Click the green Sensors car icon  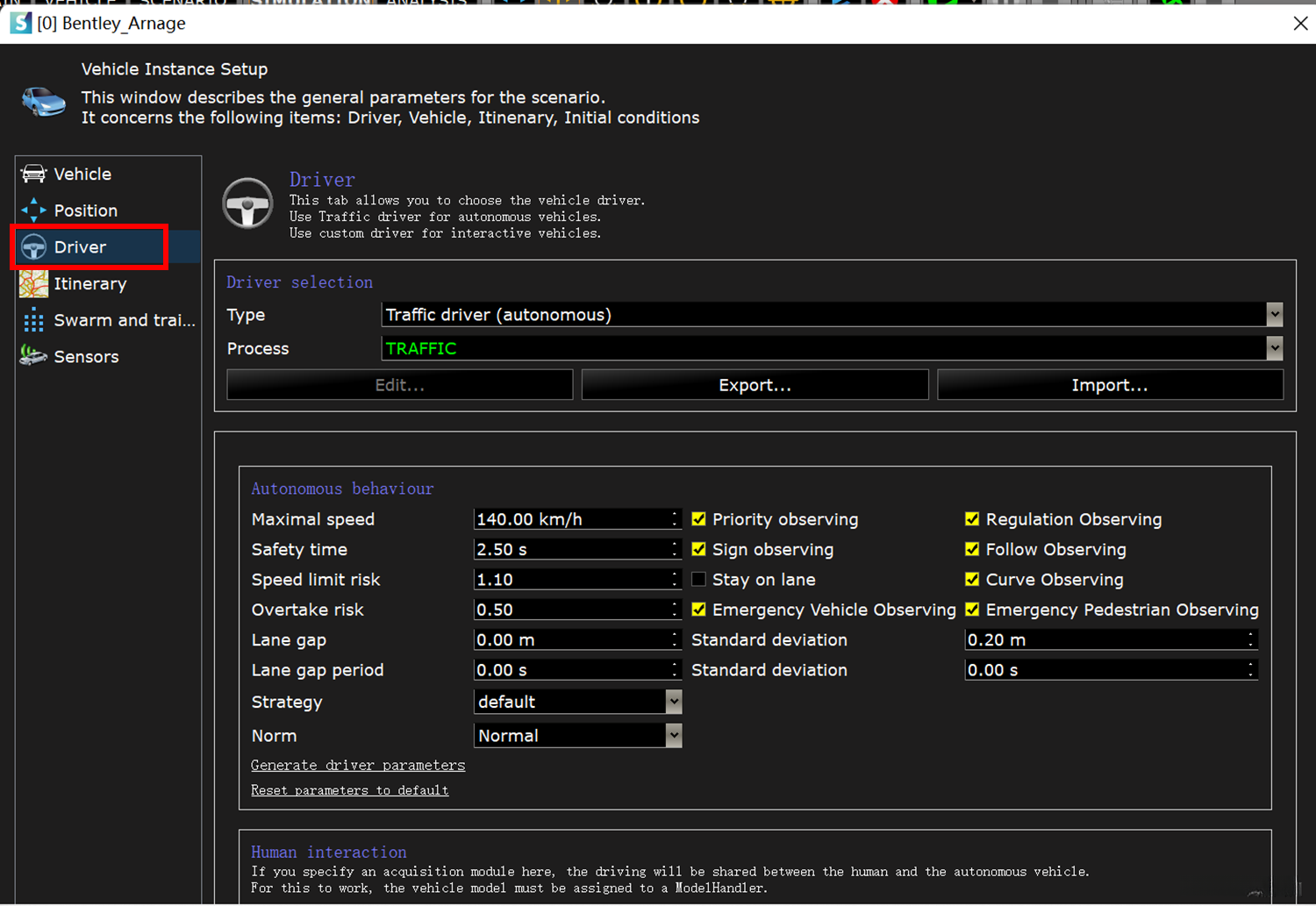pos(33,355)
